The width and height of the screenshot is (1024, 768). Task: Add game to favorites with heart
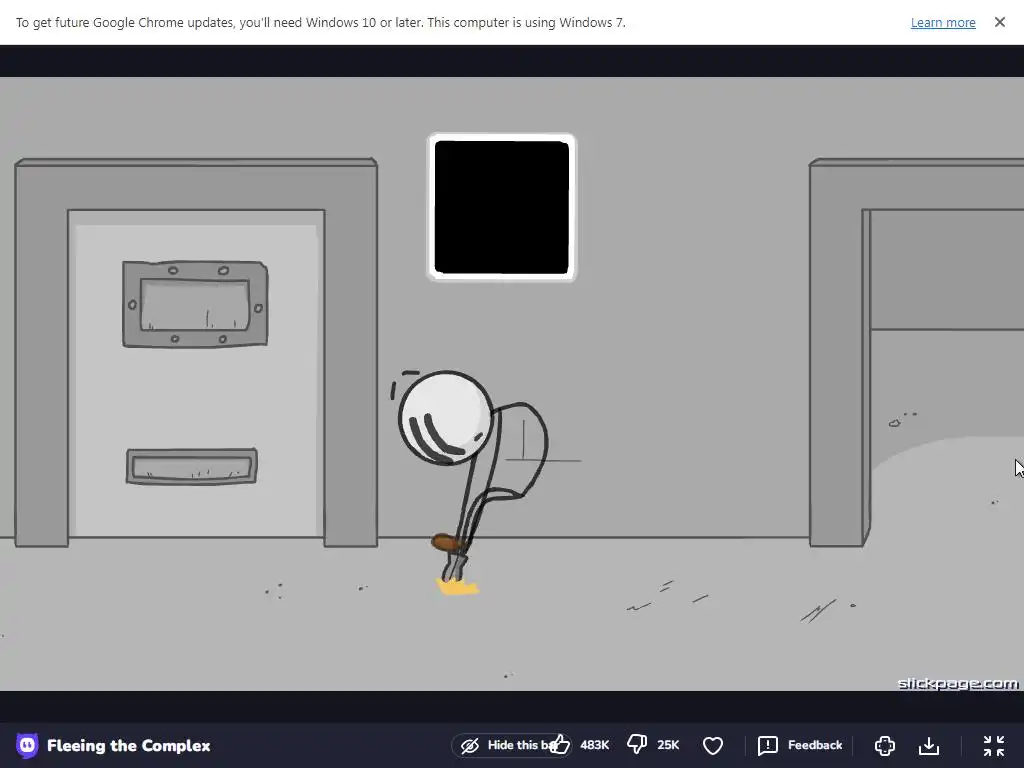pyautogui.click(x=712, y=745)
